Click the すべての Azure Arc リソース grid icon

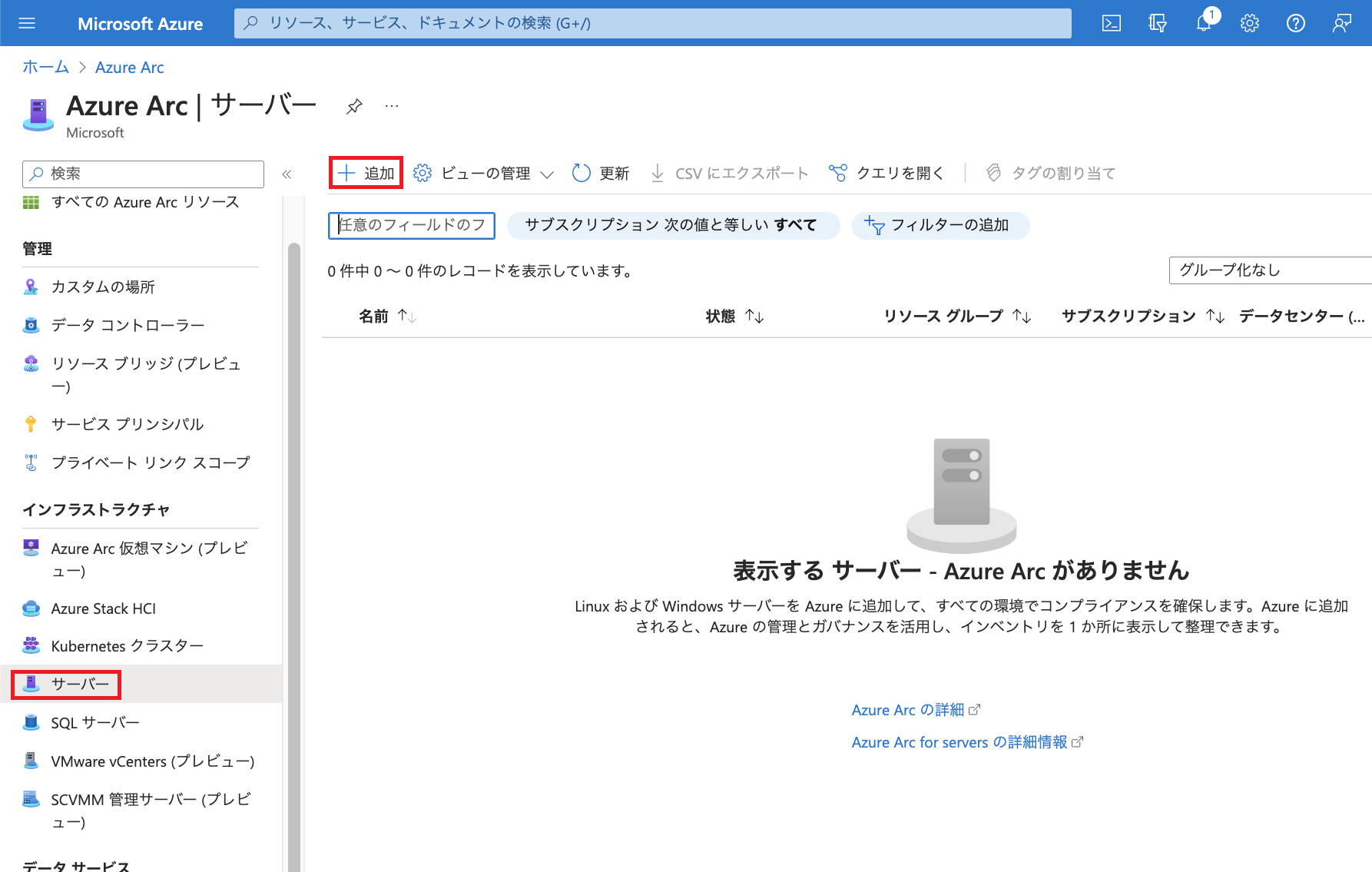tap(31, 202)
